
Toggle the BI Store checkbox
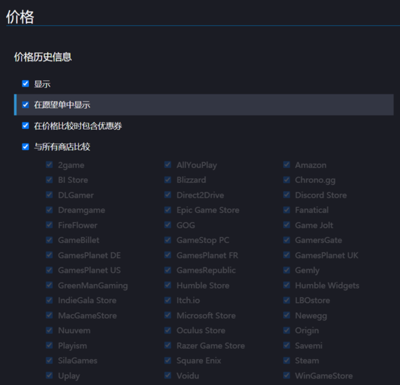tap(49, 180)
